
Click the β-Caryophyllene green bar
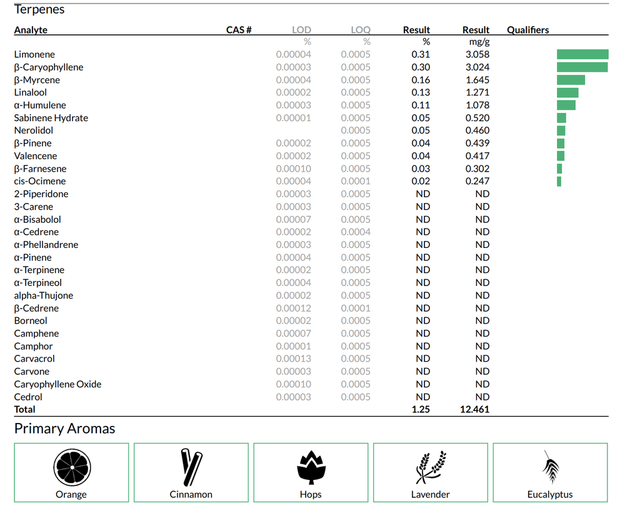point(582,67)
